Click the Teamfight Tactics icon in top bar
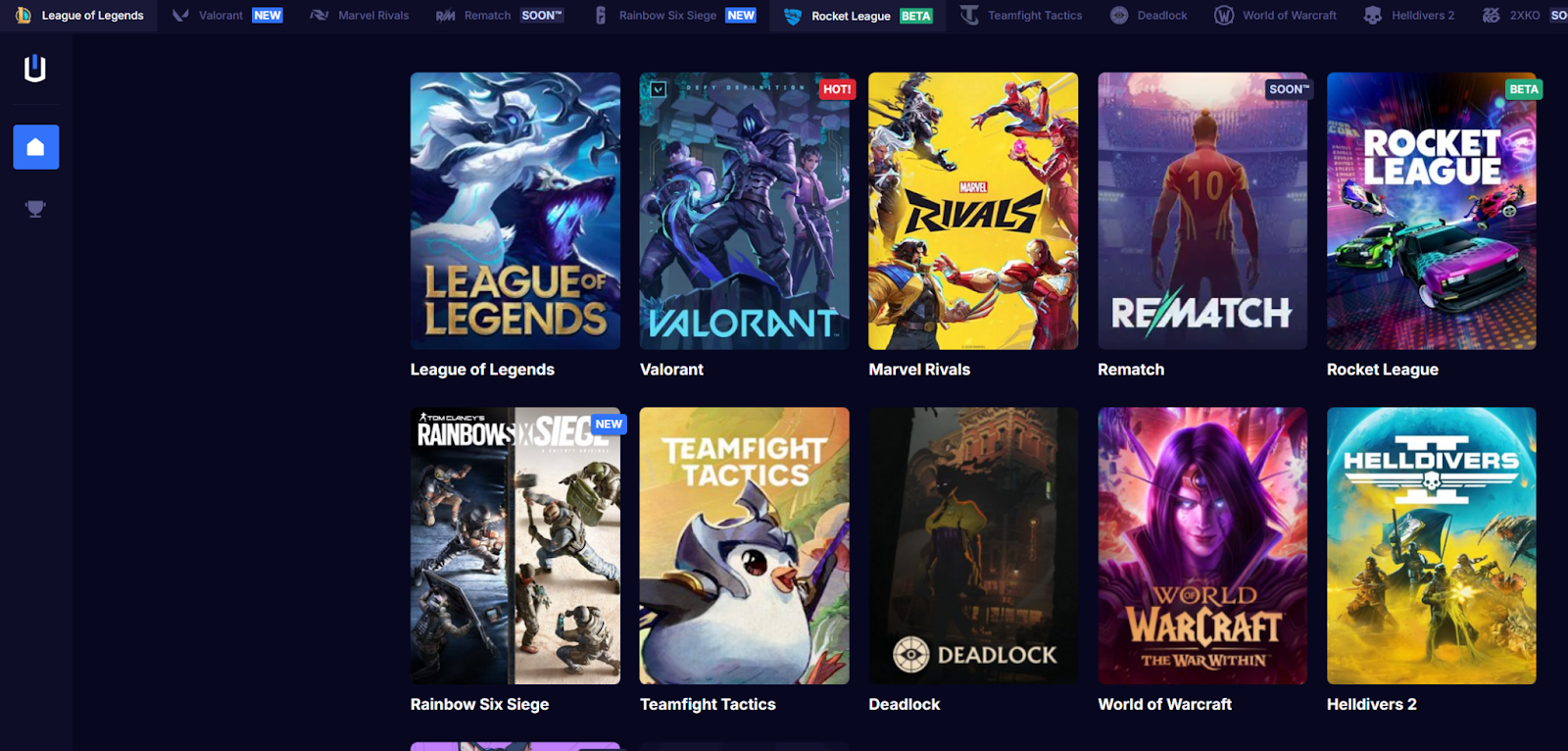This screenshot has width=1568, height=751. pyautogui.click(x=969, y=15)
